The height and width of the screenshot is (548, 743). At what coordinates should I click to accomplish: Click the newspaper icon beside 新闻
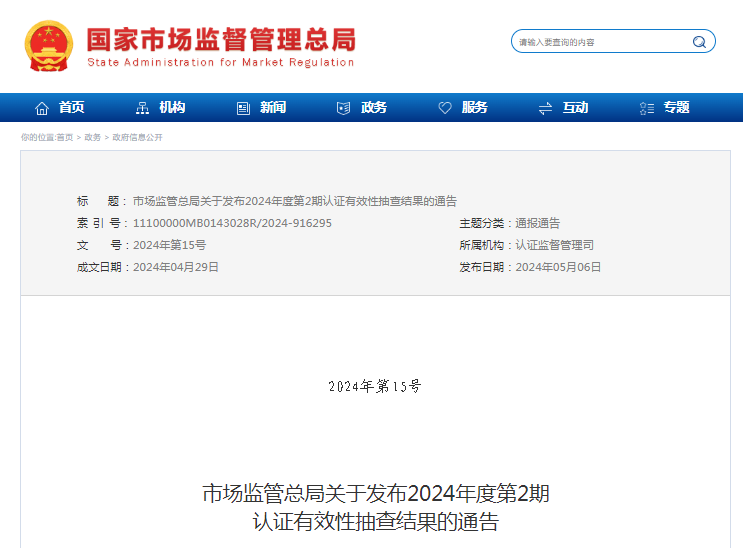pos(243,108)
